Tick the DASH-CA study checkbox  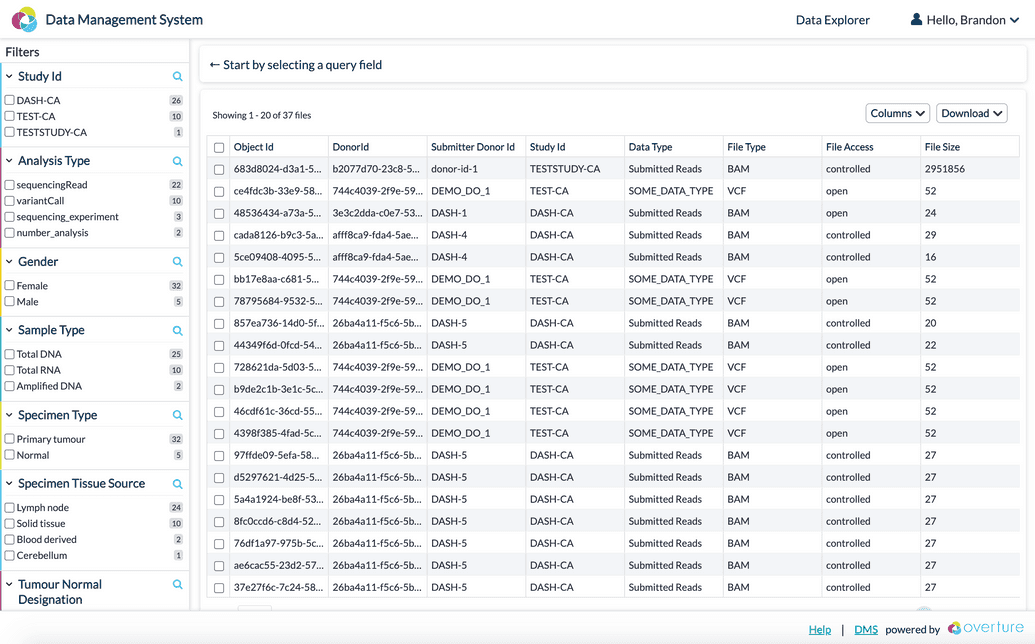10,100
